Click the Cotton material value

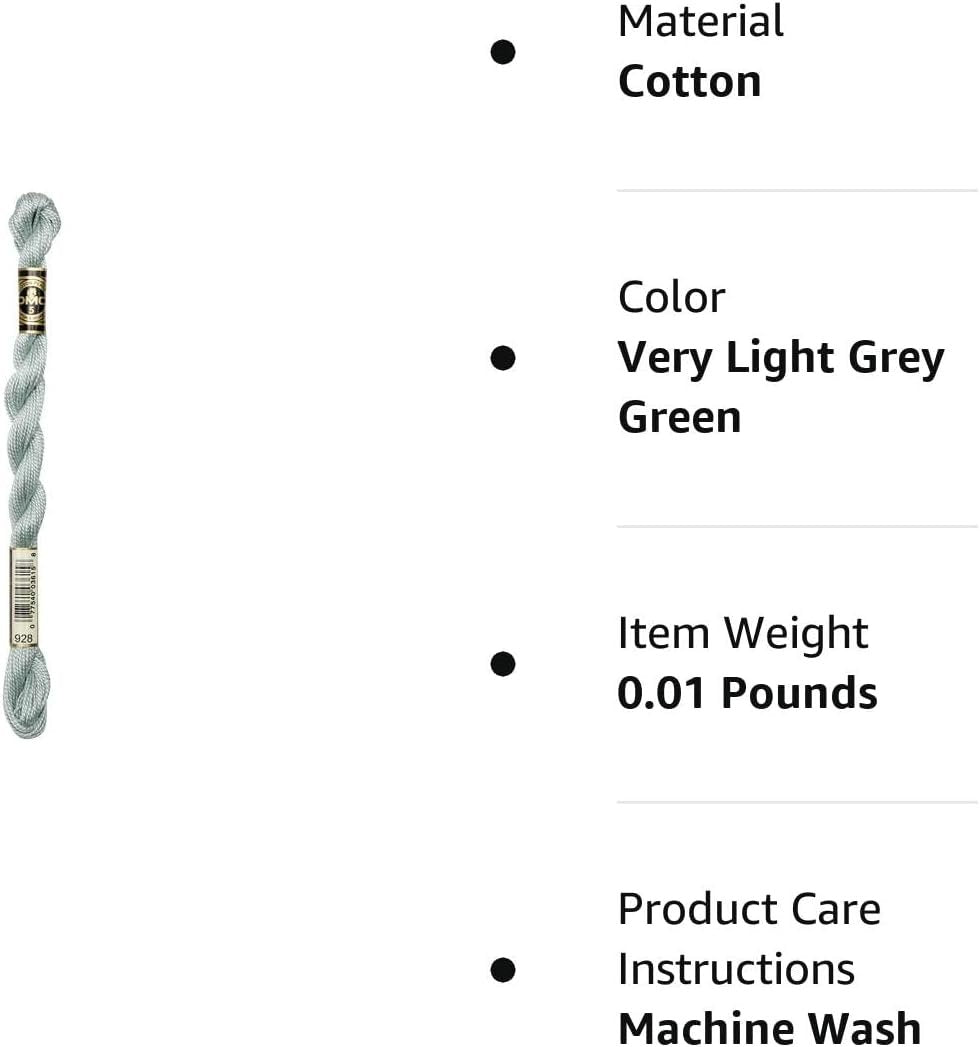[689, 82]
